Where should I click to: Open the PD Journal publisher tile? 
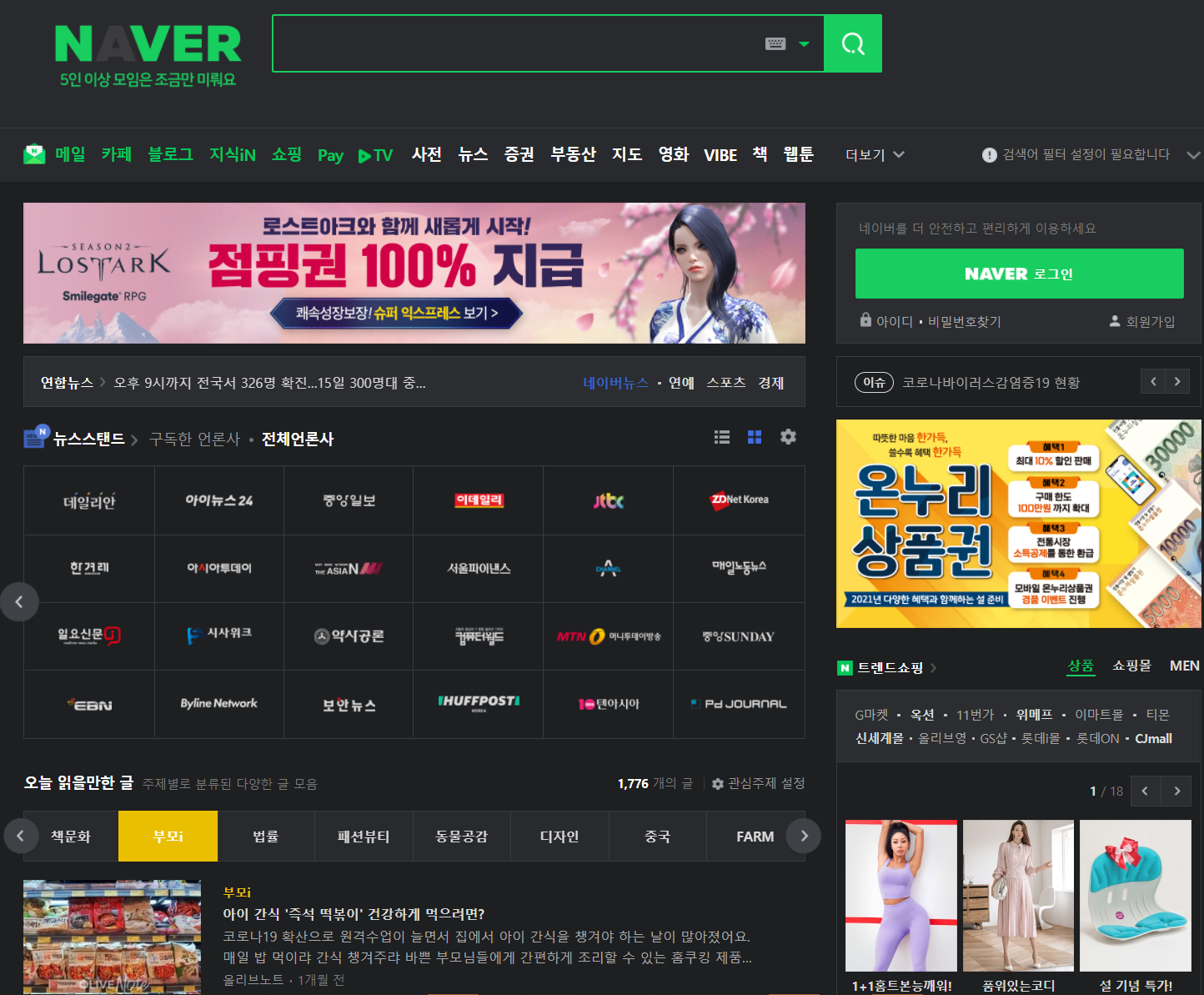tap(739, 703)
